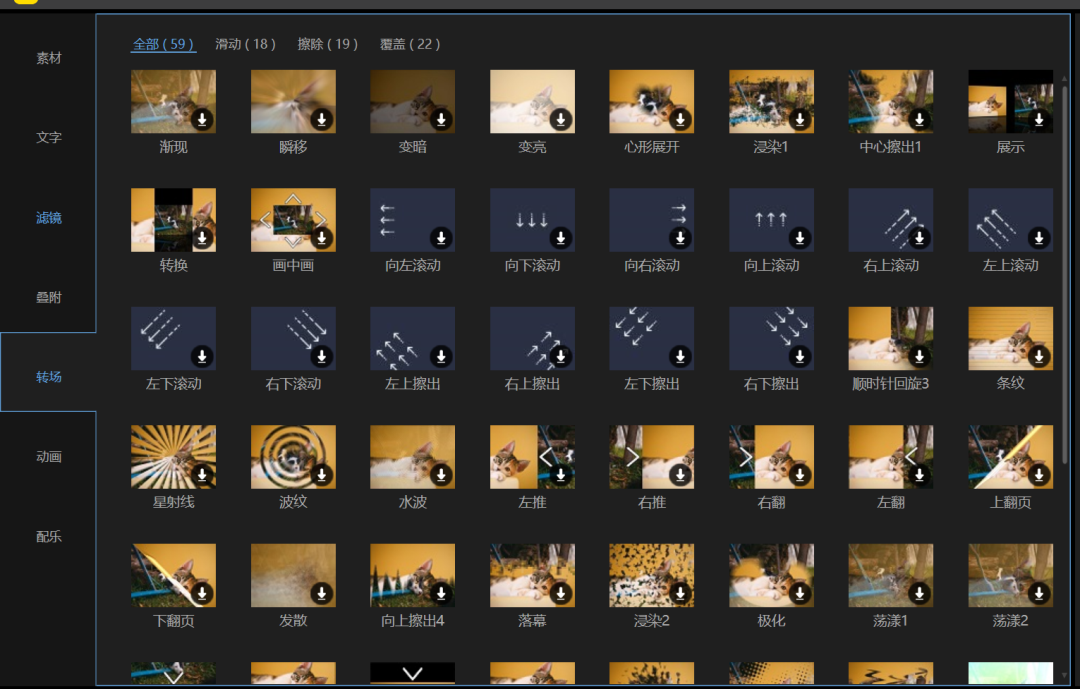
Task: Open the 配乐 sidebar section
Action: click(x=48, y=536)
